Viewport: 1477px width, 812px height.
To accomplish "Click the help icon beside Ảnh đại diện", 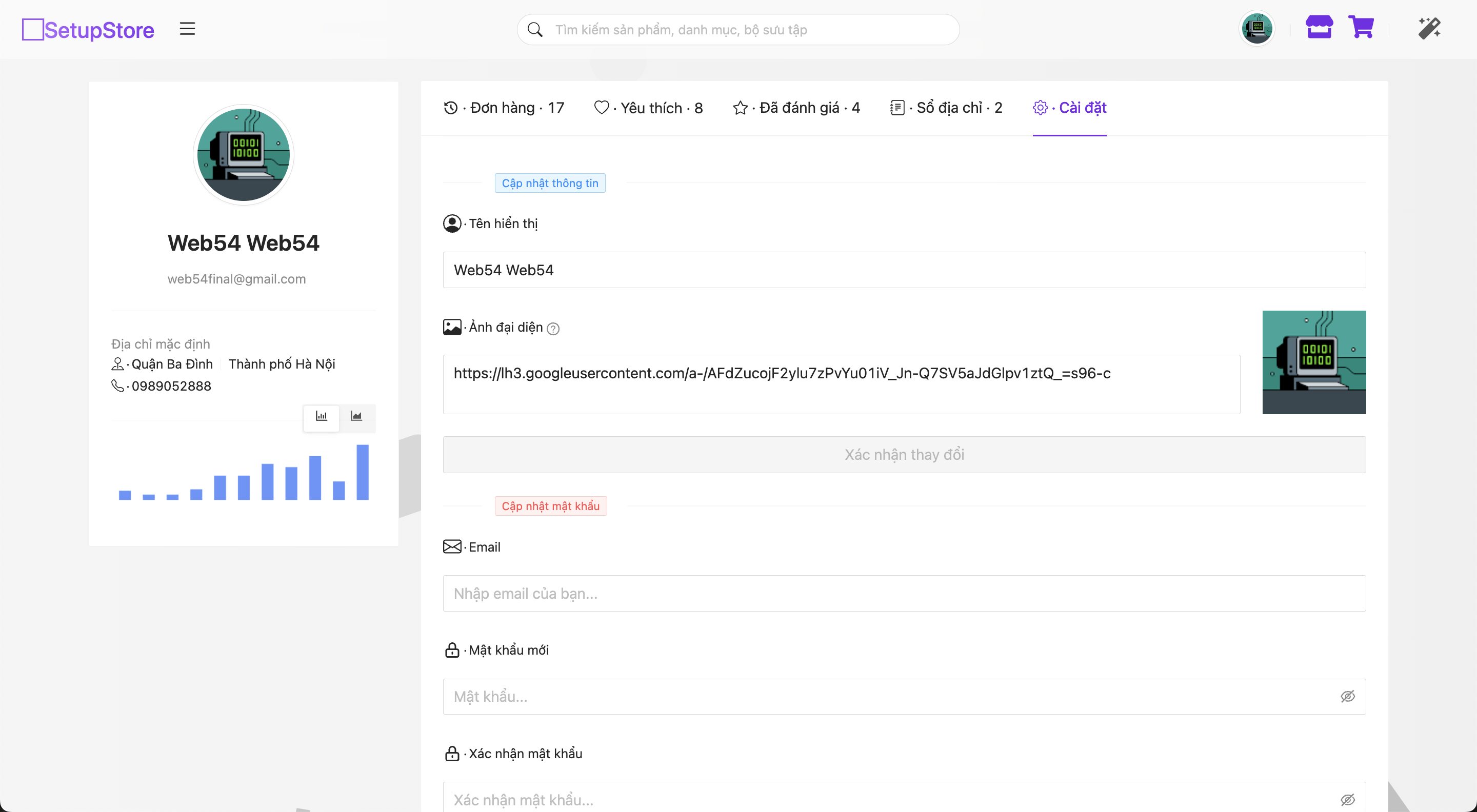I will 553,329.
